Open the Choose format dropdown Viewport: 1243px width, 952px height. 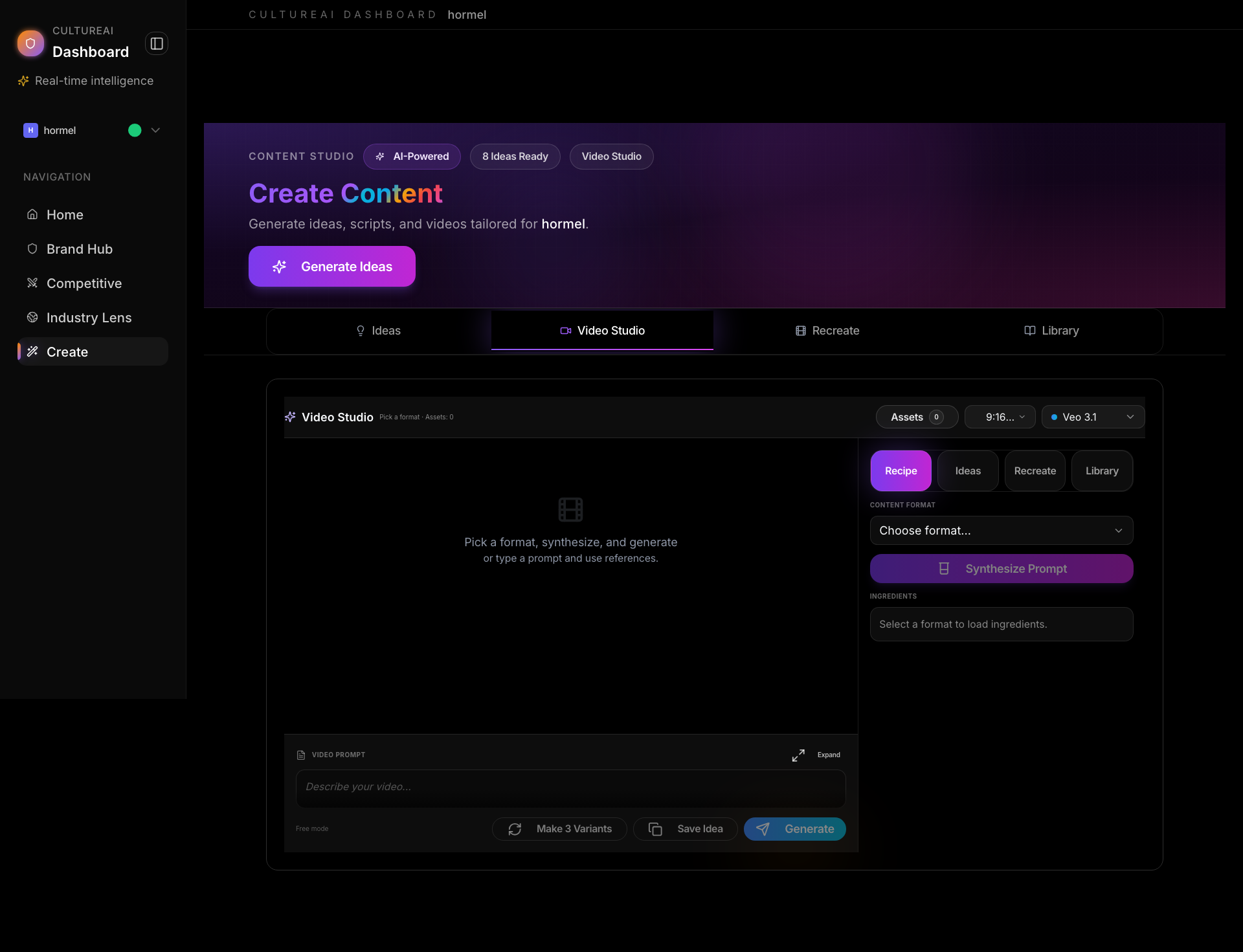point(1001,530)
